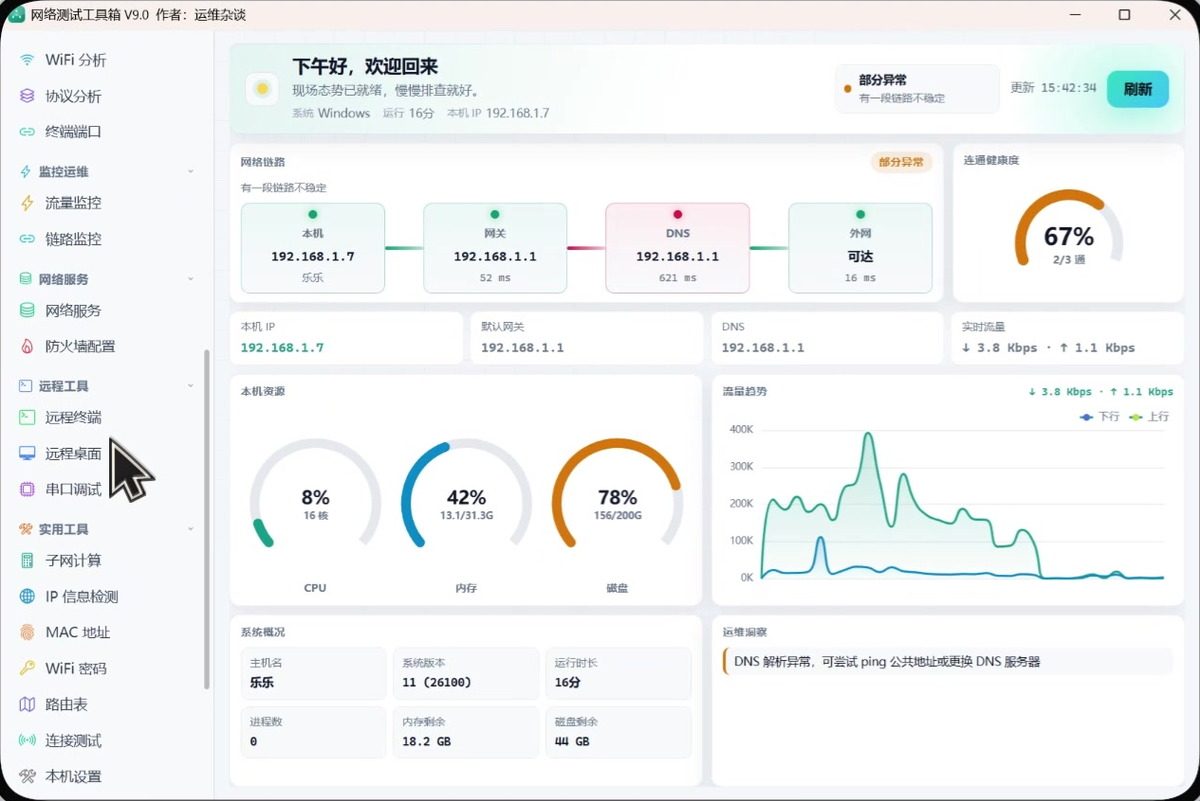Click the 刷新 refresh button
The width and height of the screenshot is (1200, 801).
(x=1138, y=89)
